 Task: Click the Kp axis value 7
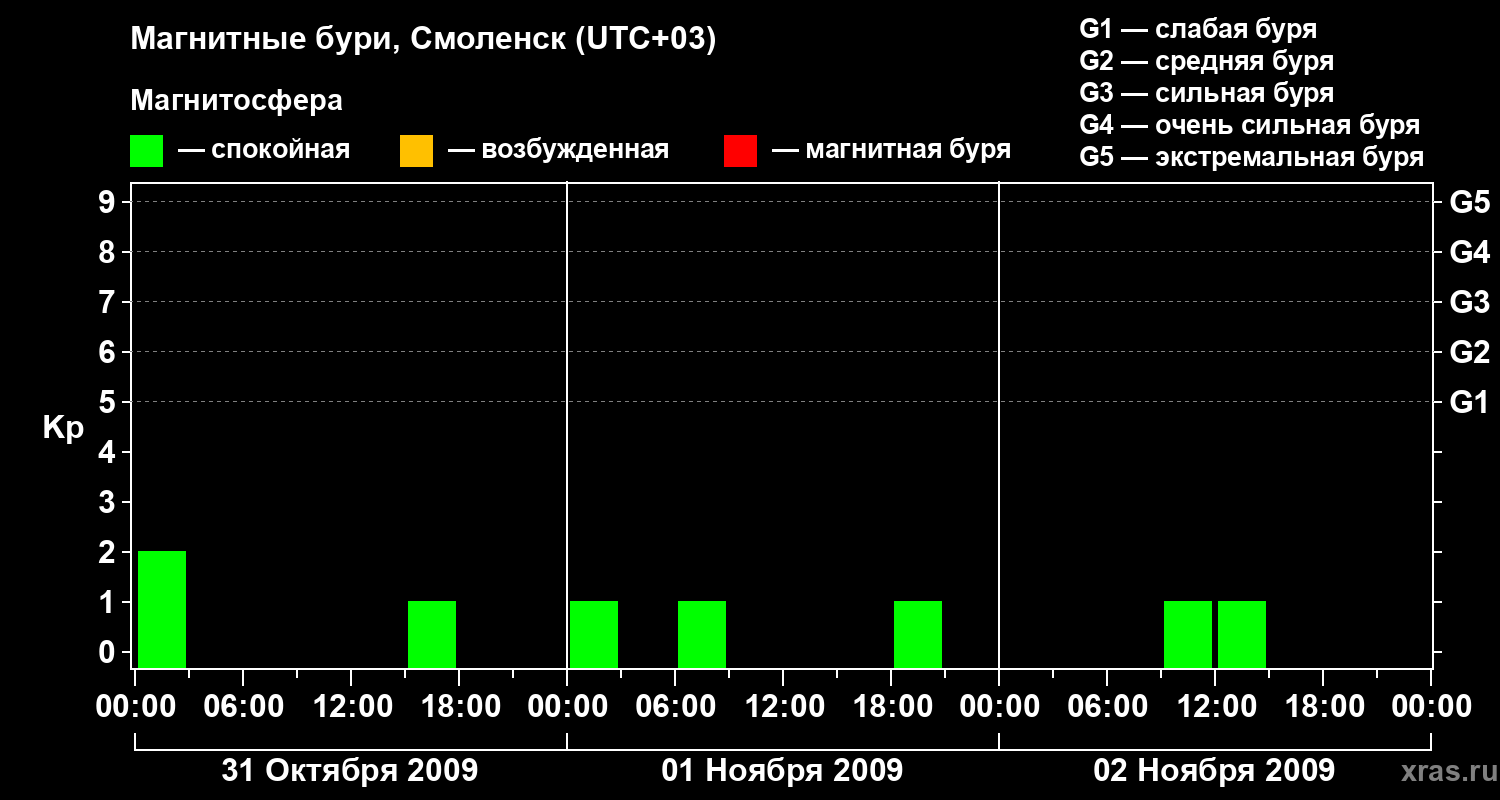[109, 303]
